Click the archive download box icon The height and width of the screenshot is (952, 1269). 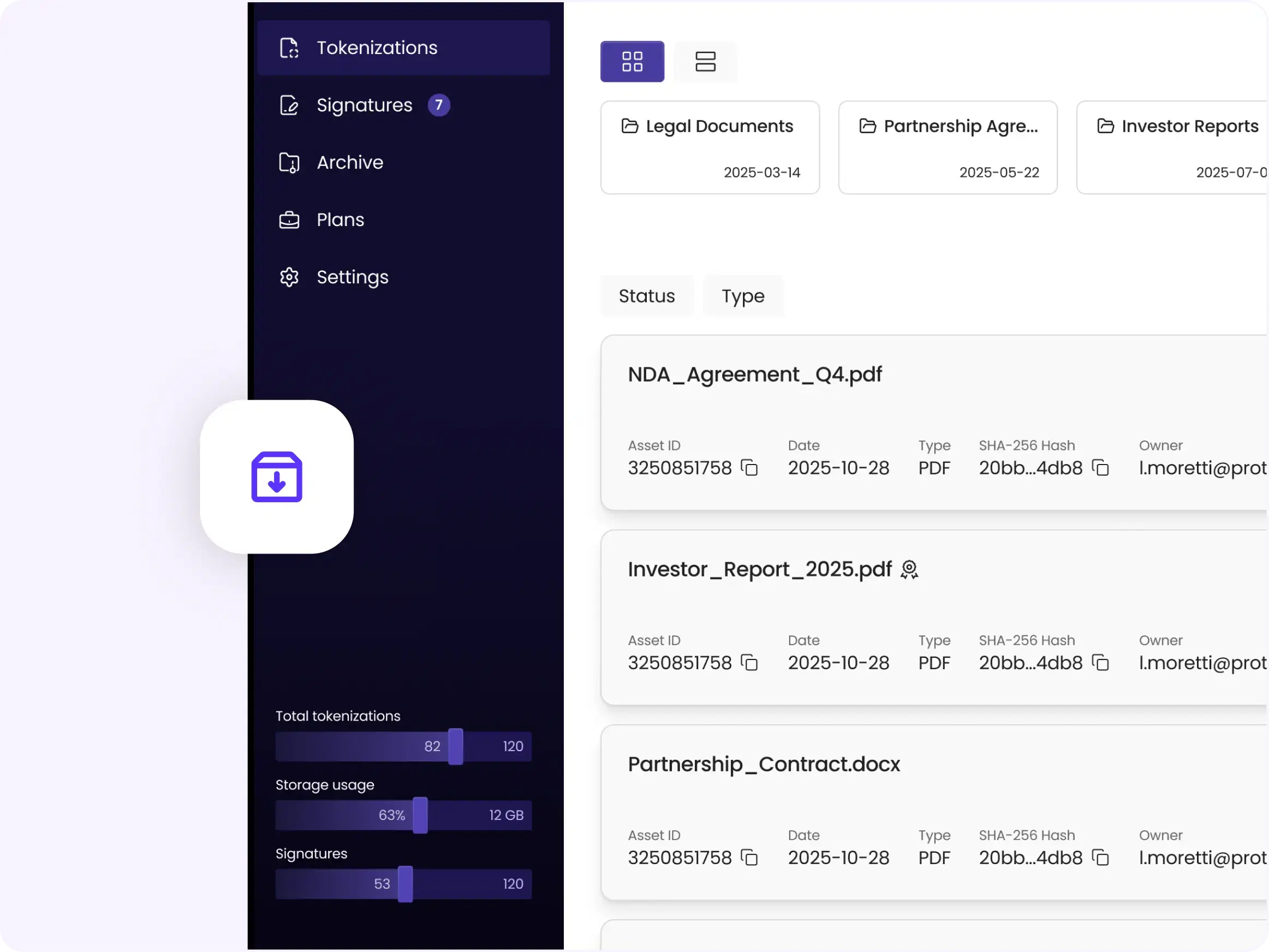coord(277,477)
